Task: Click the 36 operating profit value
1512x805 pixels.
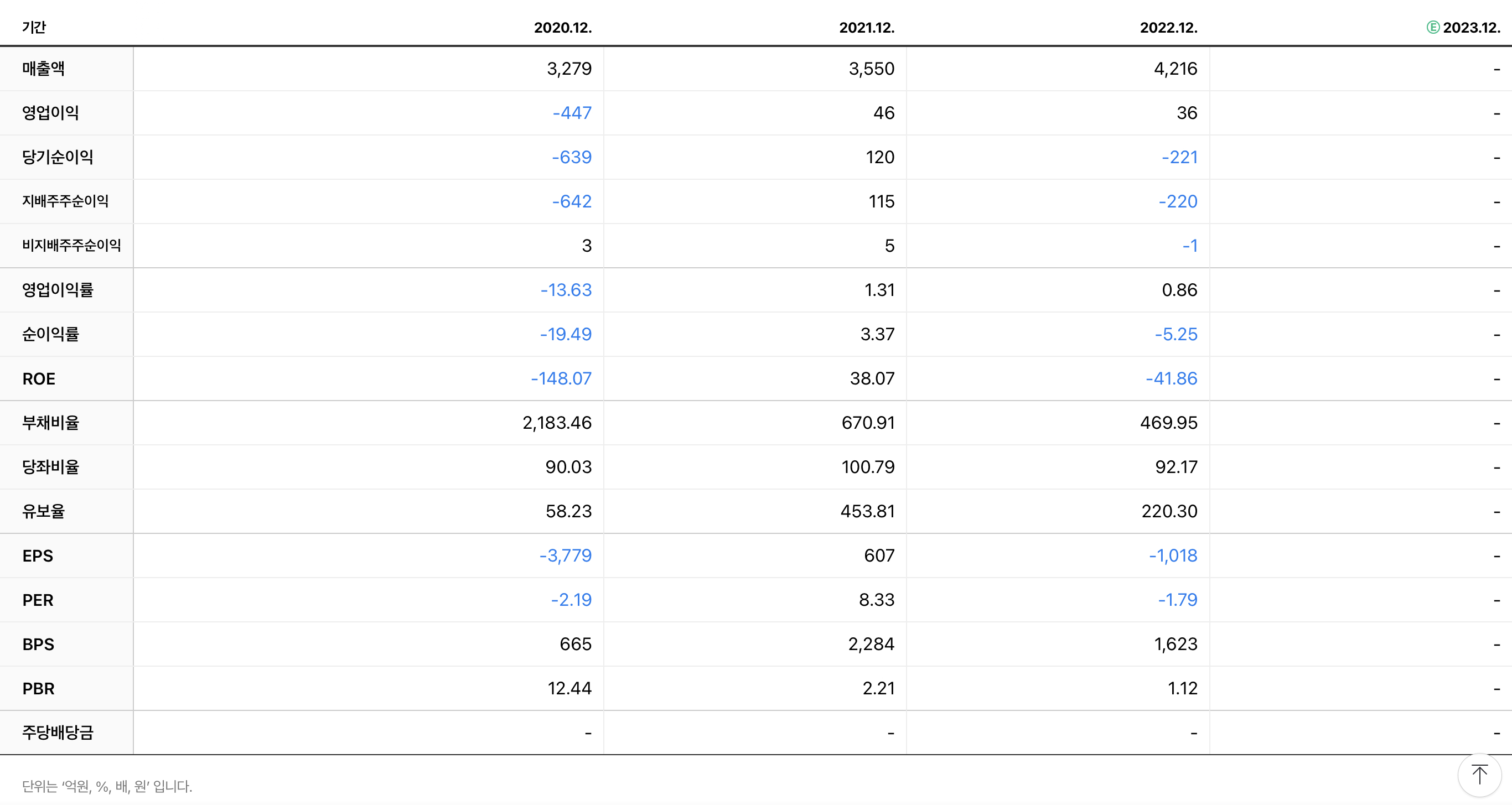Action: click(x=1187, y=113)
